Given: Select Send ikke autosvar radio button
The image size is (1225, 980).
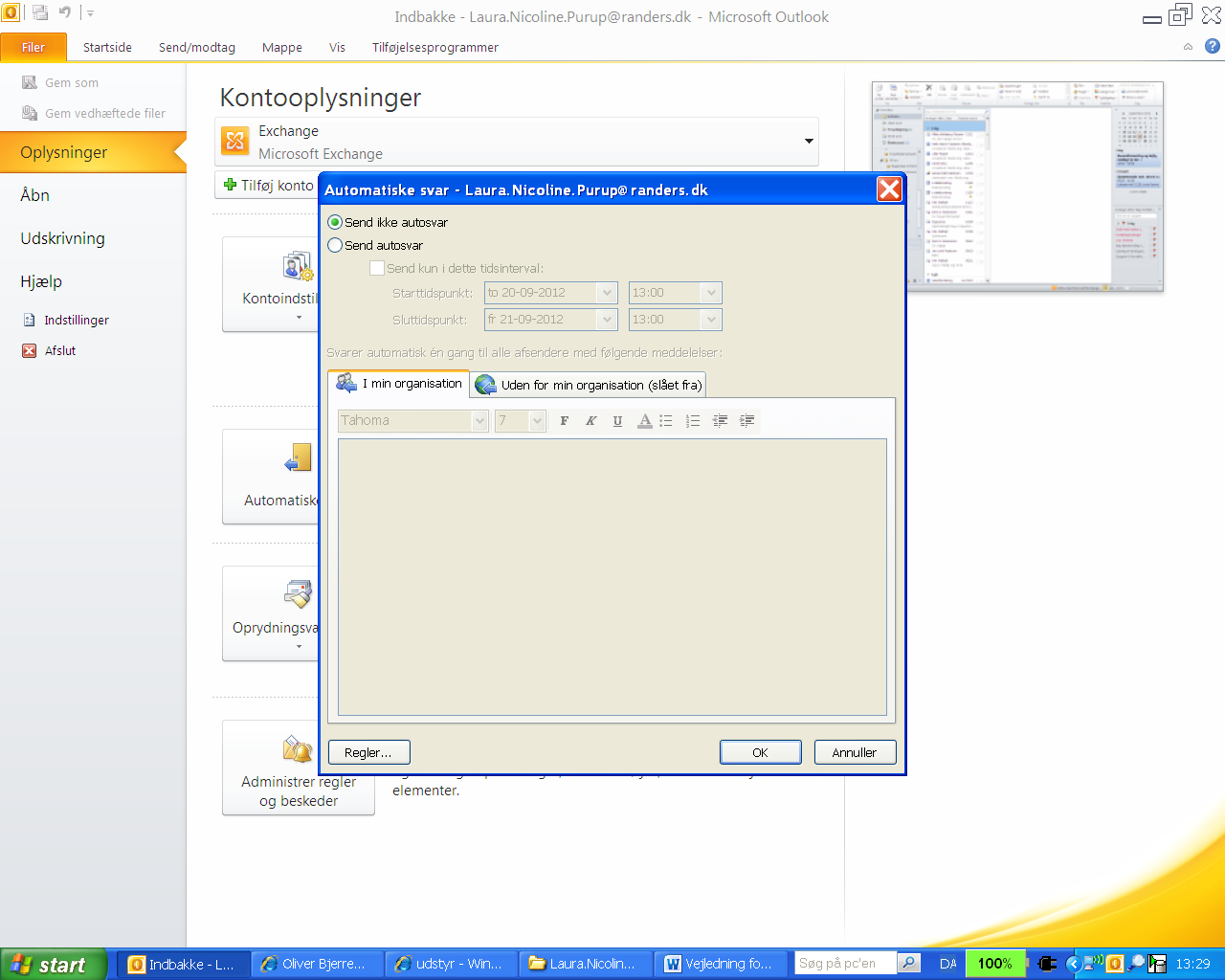Looking at the screenshot, I should click(335, 222).
